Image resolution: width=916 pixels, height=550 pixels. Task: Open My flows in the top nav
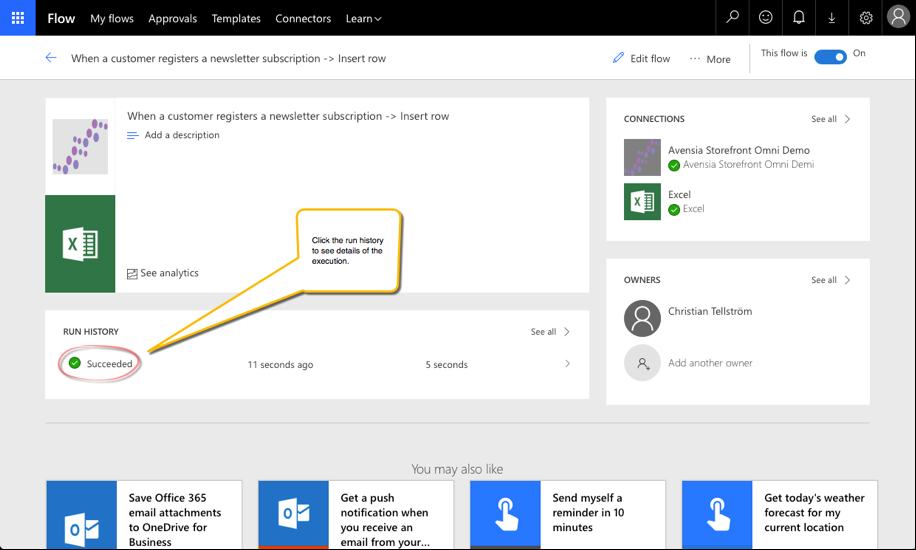tap(112, 19)
